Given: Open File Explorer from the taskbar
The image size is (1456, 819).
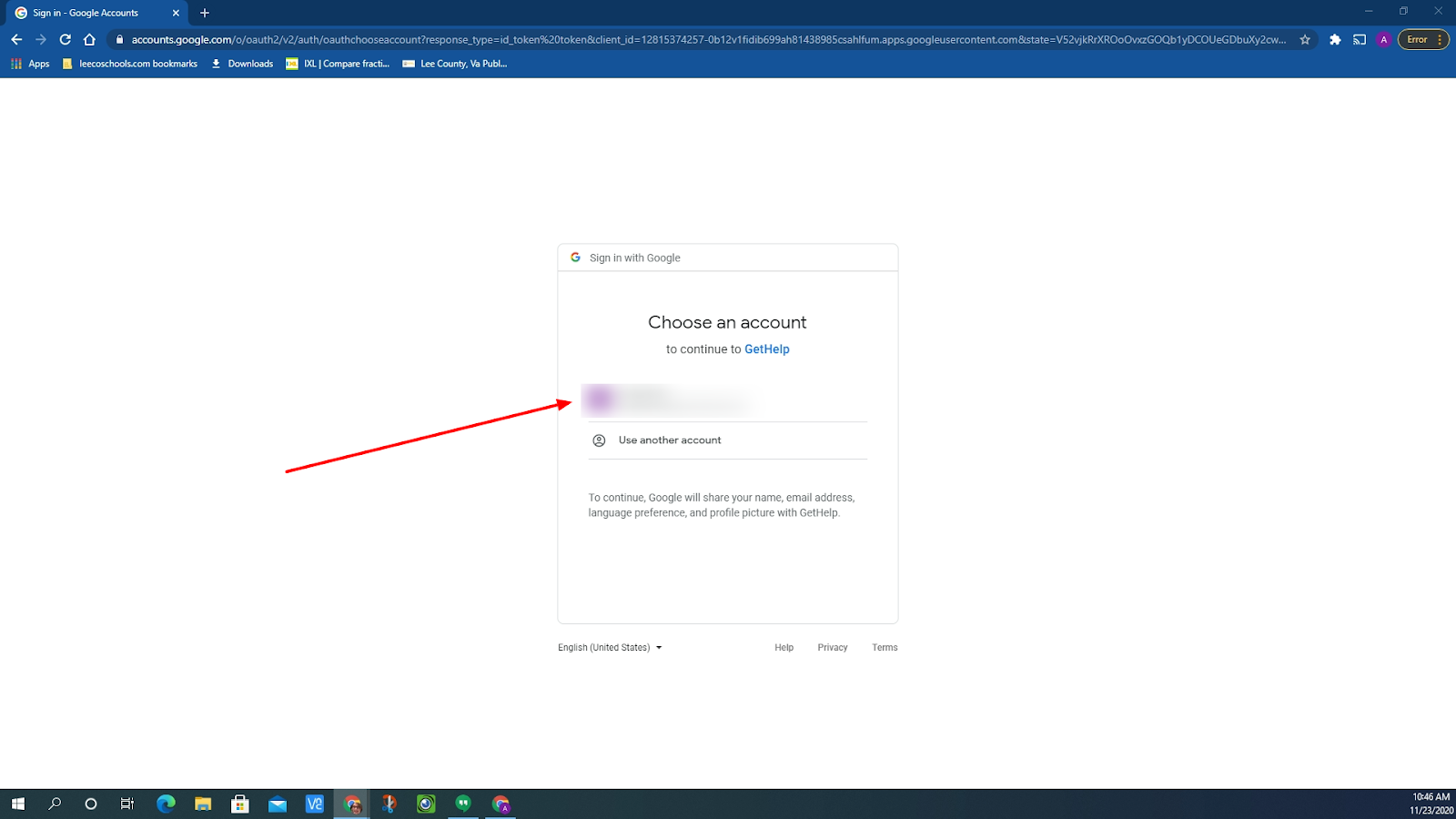Looking at the screenshot, I should click(203, 804).
